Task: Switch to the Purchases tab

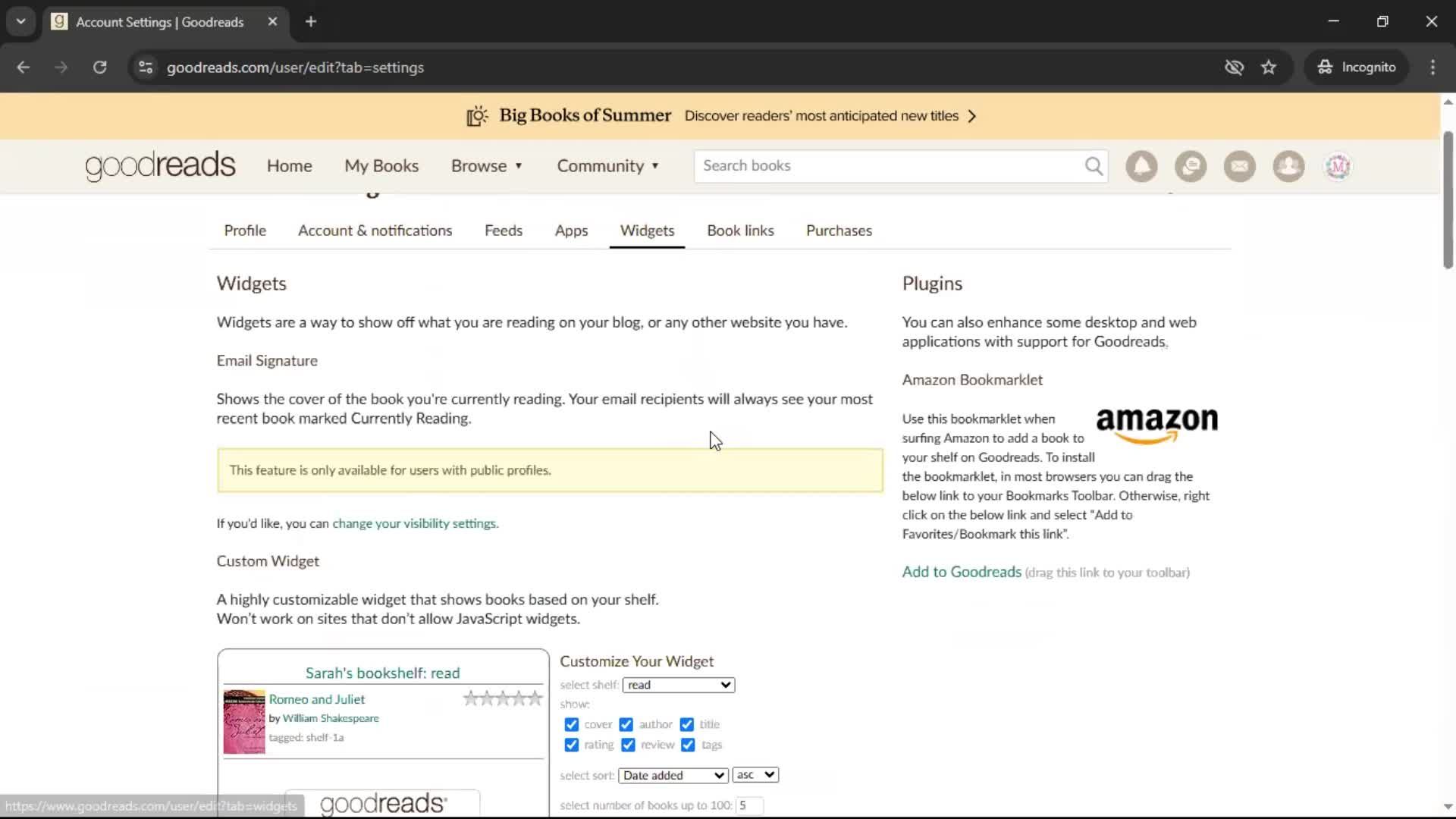Action: (839, 231)
